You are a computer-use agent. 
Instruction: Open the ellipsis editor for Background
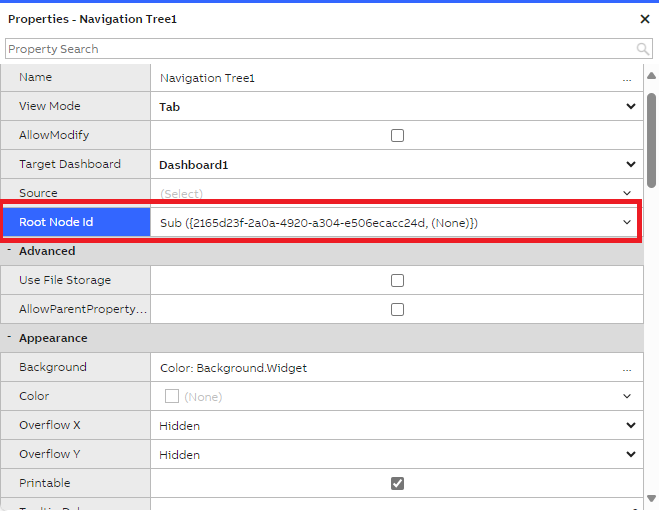coord(627,369)
